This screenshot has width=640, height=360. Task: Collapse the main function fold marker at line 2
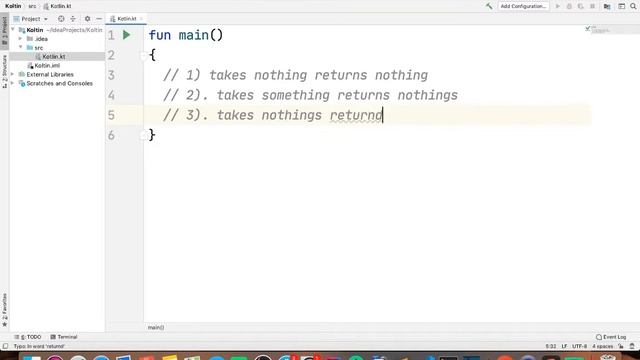click(143, 55)
